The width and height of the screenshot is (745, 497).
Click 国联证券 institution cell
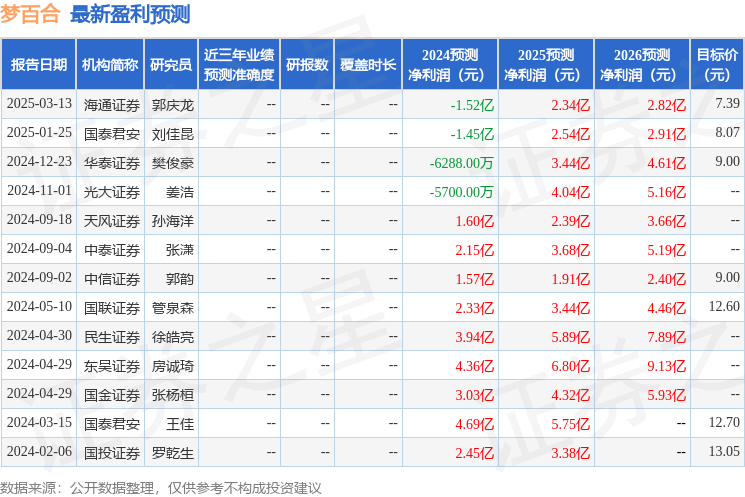[112, 308]
